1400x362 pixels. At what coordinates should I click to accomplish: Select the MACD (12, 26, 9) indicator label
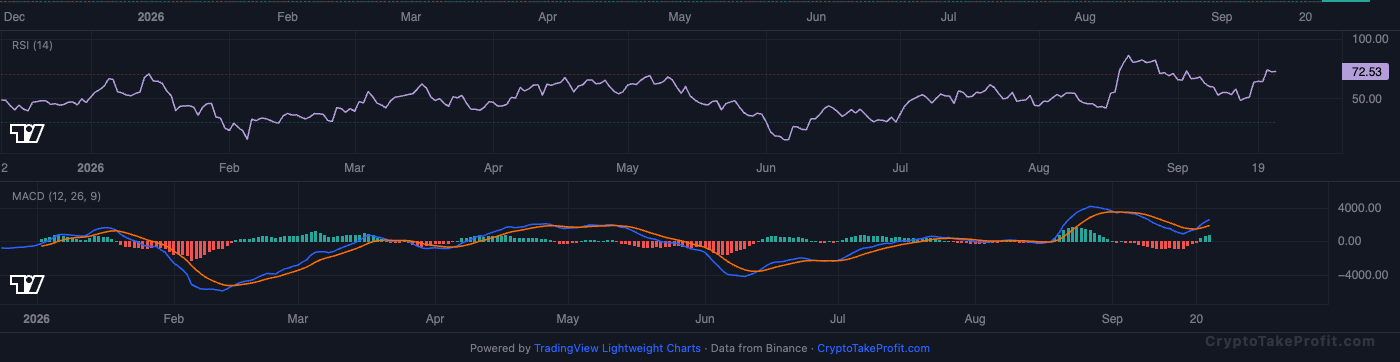pyautogui.click(x=56, y=196)
